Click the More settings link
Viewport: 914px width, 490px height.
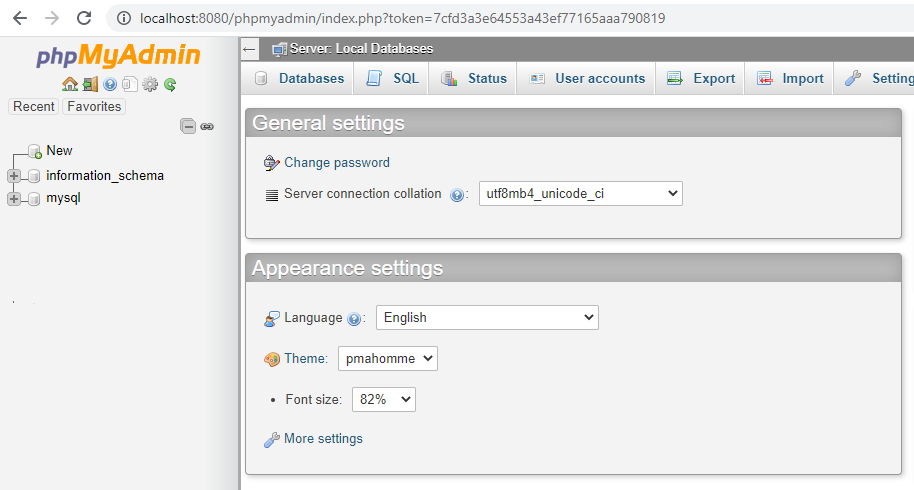324,439
